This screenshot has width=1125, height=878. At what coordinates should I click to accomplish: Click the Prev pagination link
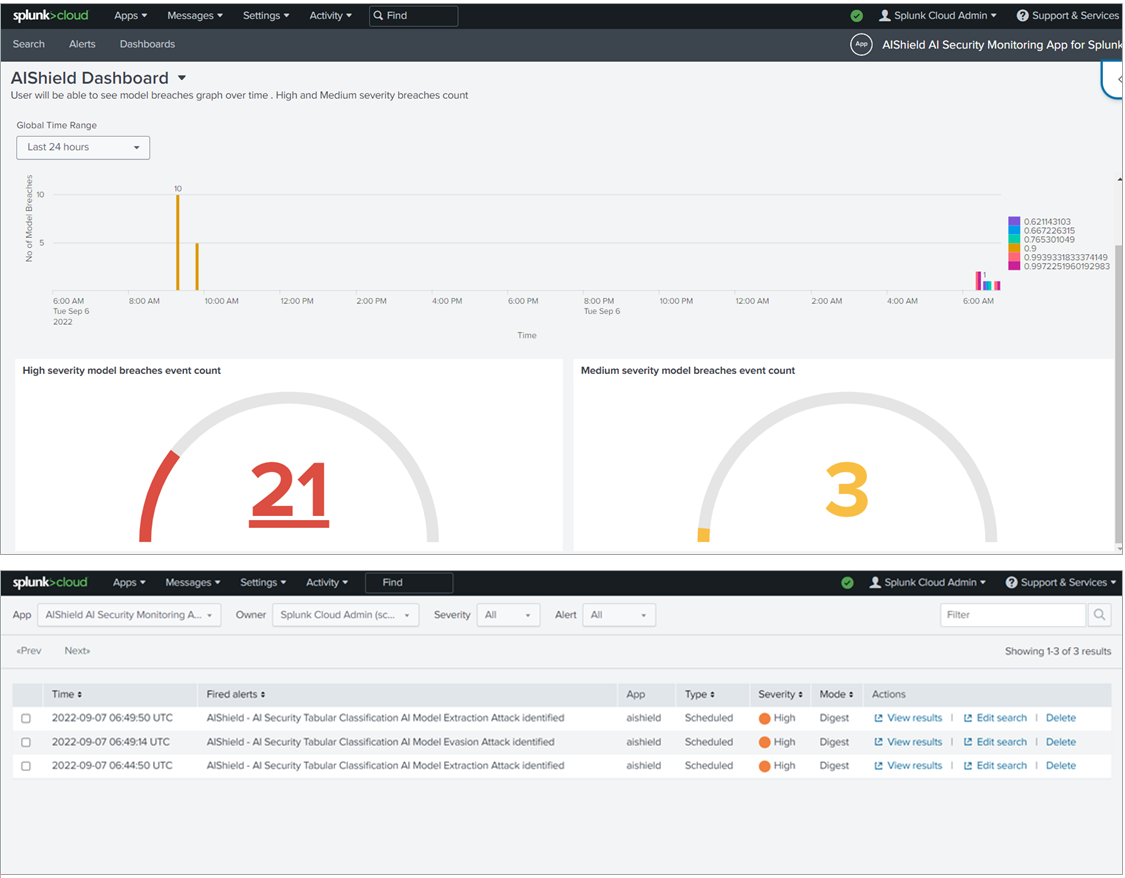[x=29, y=651]
